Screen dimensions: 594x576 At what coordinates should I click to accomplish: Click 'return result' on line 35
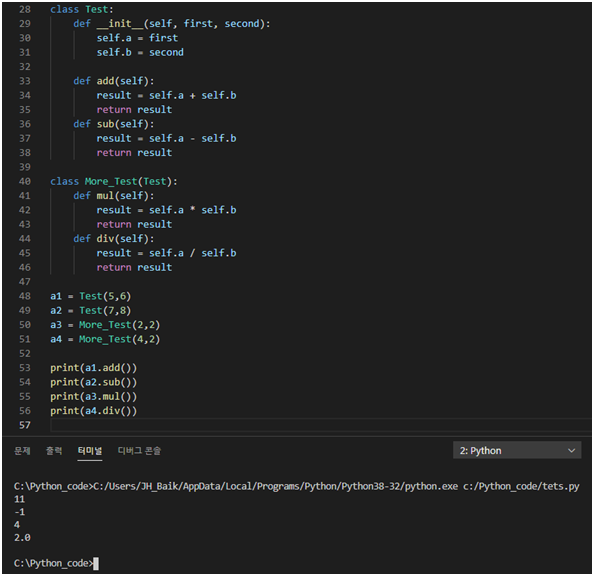[134, 110]
